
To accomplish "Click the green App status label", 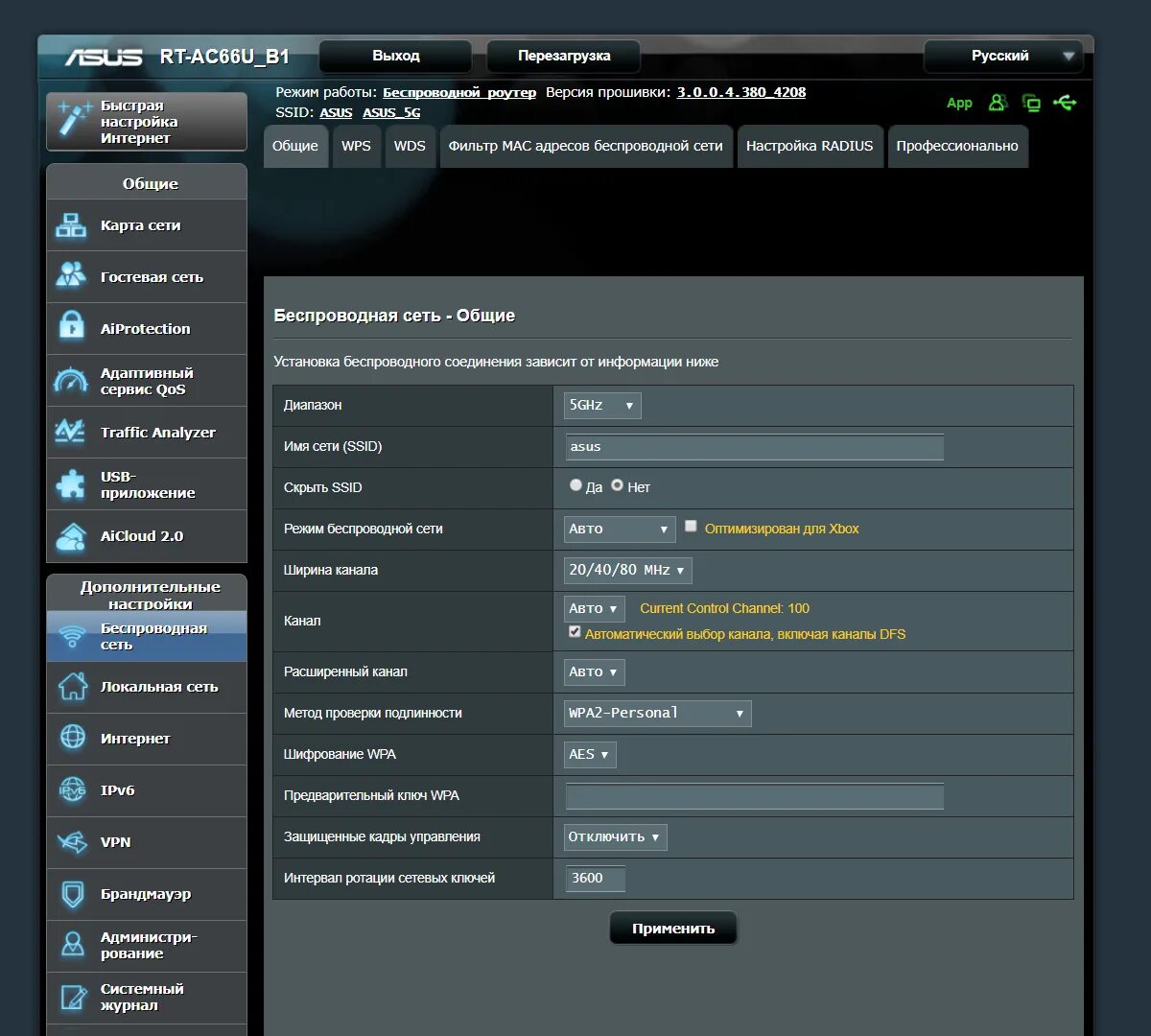I will [959, 103].
